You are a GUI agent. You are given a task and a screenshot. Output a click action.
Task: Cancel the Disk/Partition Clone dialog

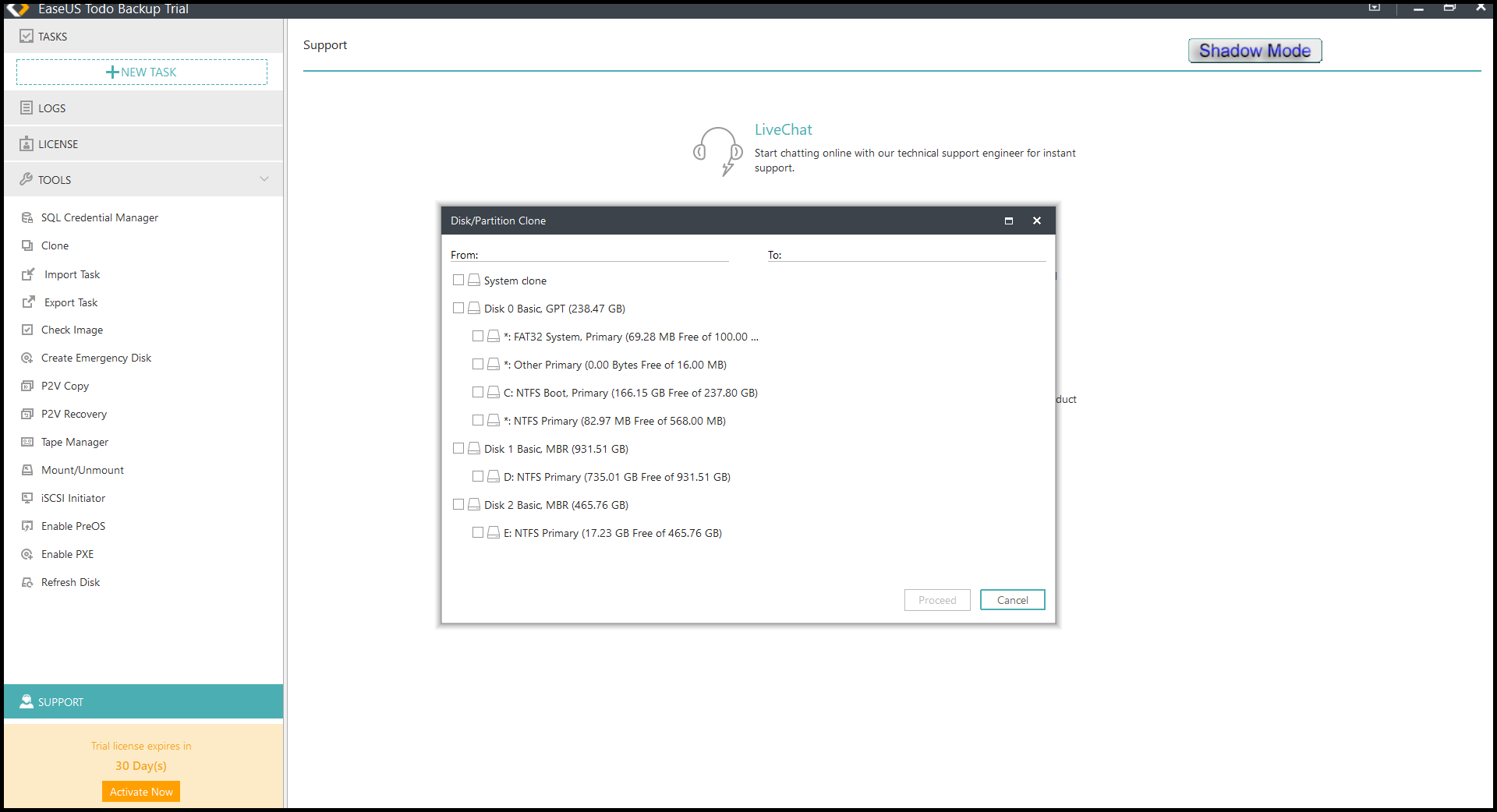pos(1012,600)
